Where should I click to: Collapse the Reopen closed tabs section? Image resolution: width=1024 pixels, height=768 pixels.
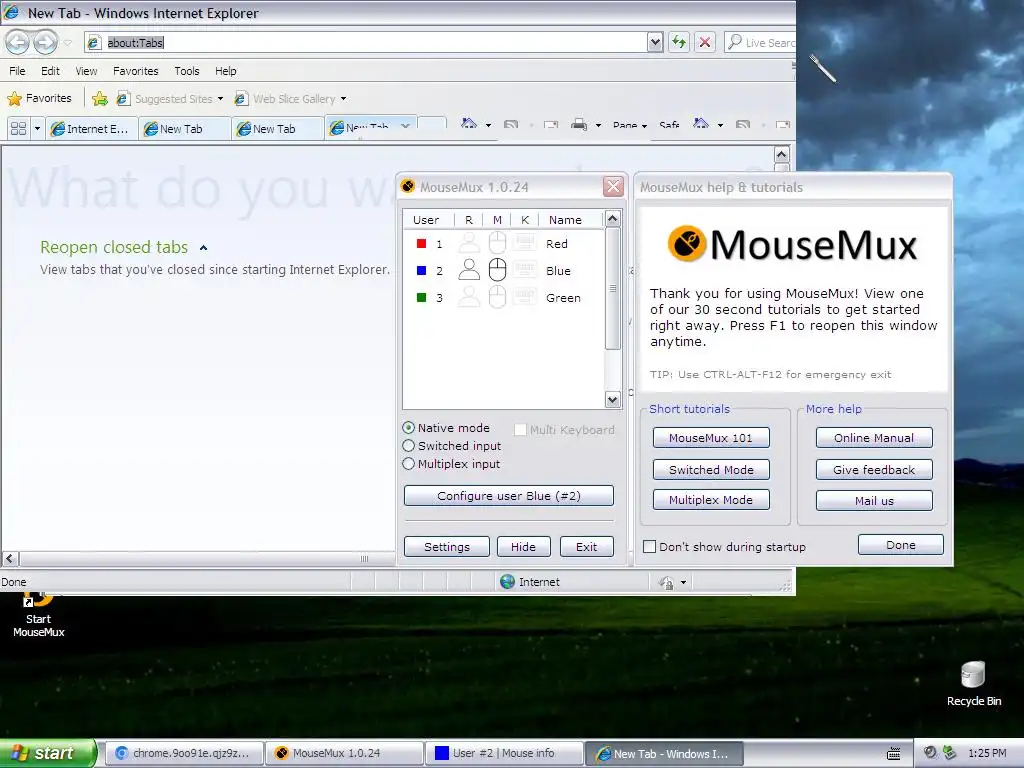coord(204,248)
